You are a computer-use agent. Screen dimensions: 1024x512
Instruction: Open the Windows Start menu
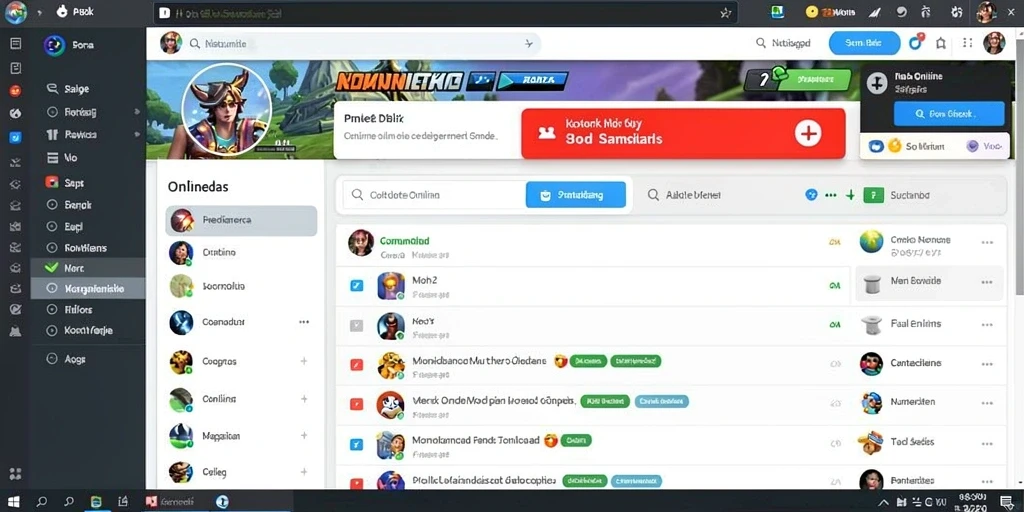tap(14, 502)
